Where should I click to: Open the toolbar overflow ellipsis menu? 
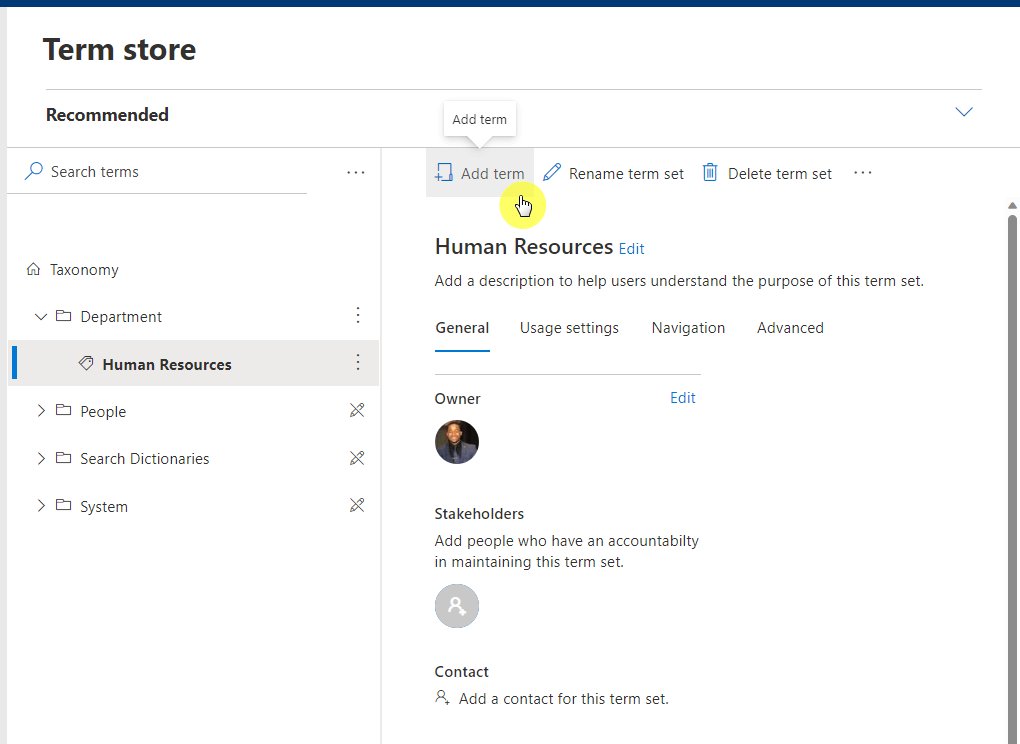[x=863, y=173]
